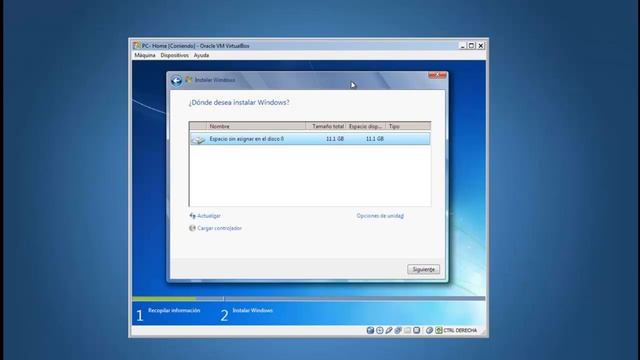Sort by the Tipo column header
This screenshot has width=640, height=360.
pyautogui.click(x=408, y=127)
